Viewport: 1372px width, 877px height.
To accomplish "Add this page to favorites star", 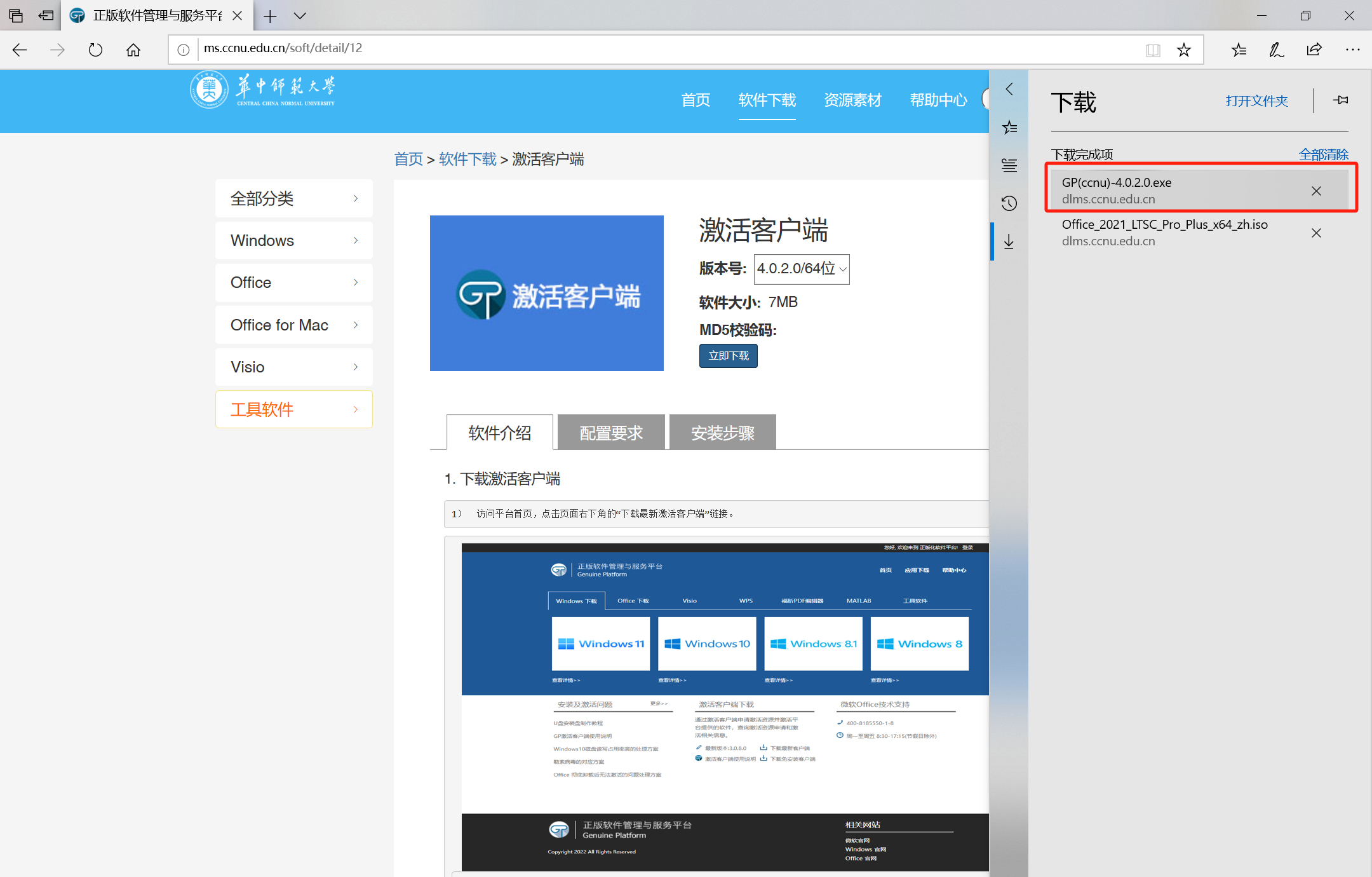I will point(1184,50).
